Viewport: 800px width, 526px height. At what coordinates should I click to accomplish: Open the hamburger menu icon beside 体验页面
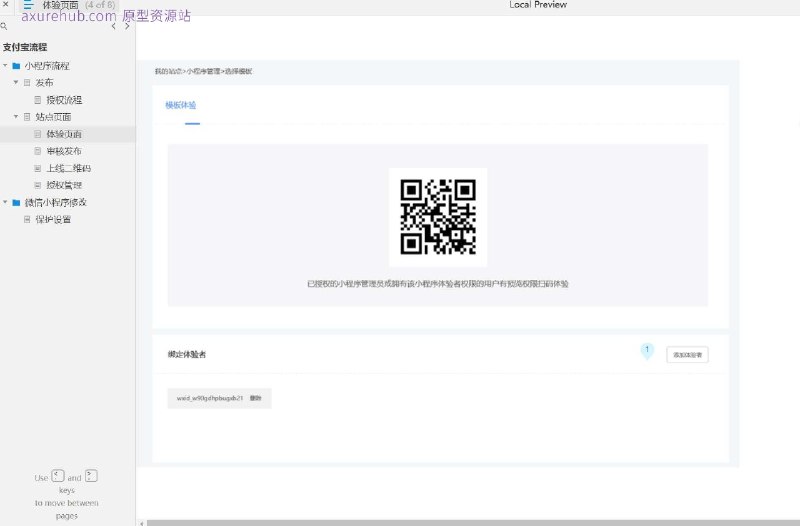29,5
